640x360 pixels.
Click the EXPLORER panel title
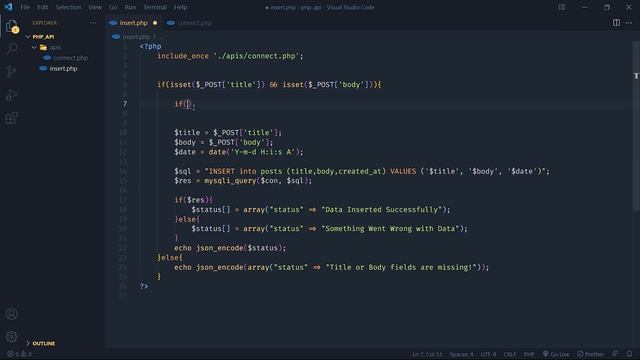click(x=44, y=23)
